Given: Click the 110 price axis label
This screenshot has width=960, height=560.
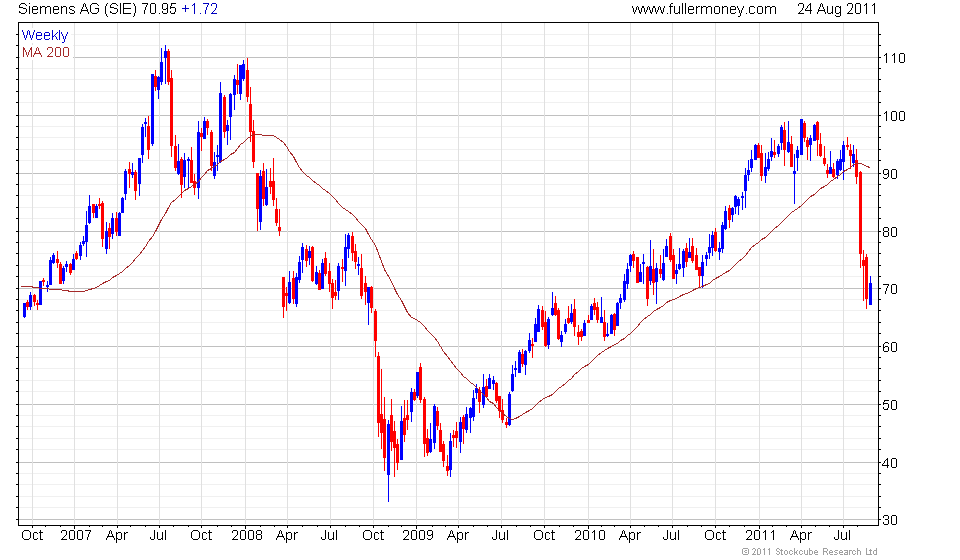Looking at the screenshot, I should [893, 58].
